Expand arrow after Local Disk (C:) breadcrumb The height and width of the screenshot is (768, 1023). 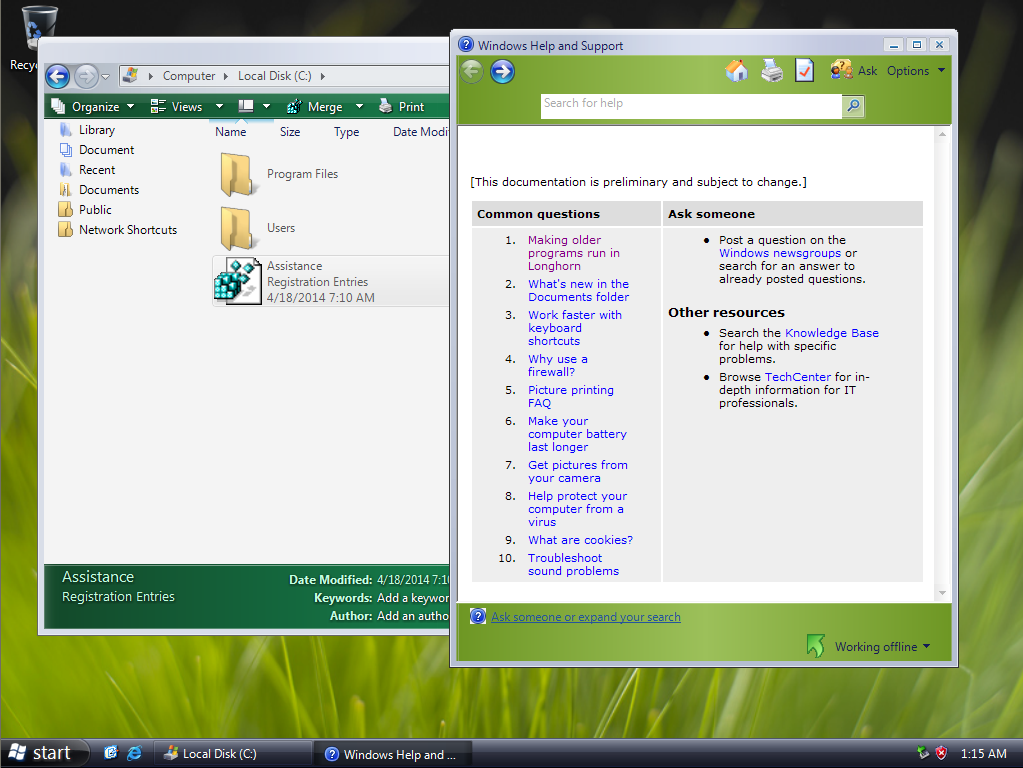(322, 76)
